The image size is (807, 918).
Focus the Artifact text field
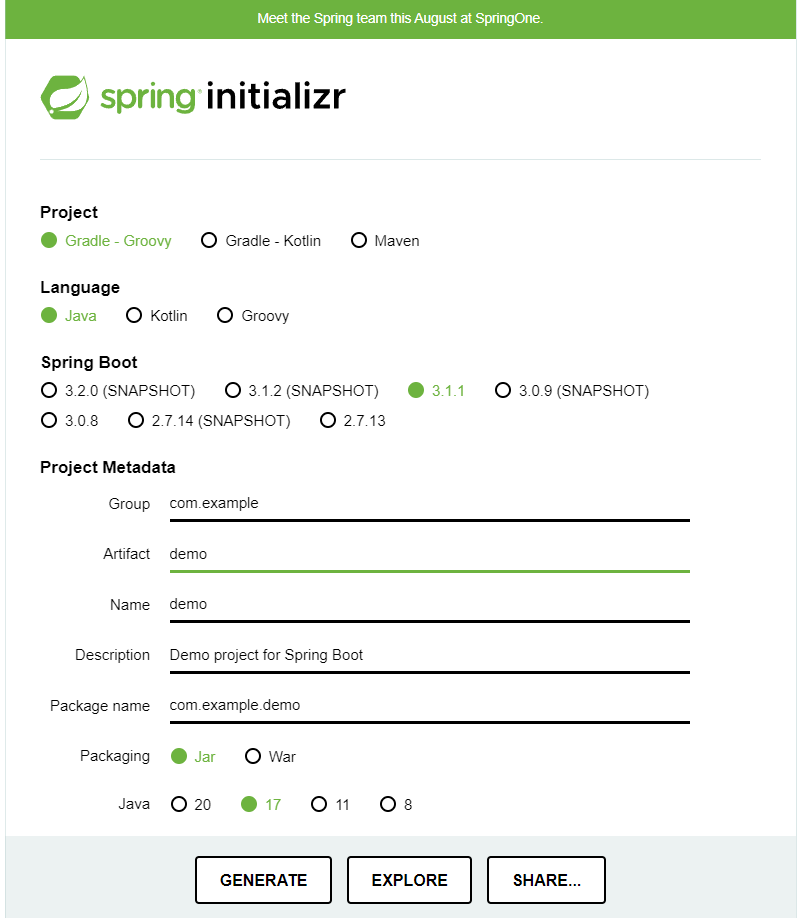coord(429,554)
